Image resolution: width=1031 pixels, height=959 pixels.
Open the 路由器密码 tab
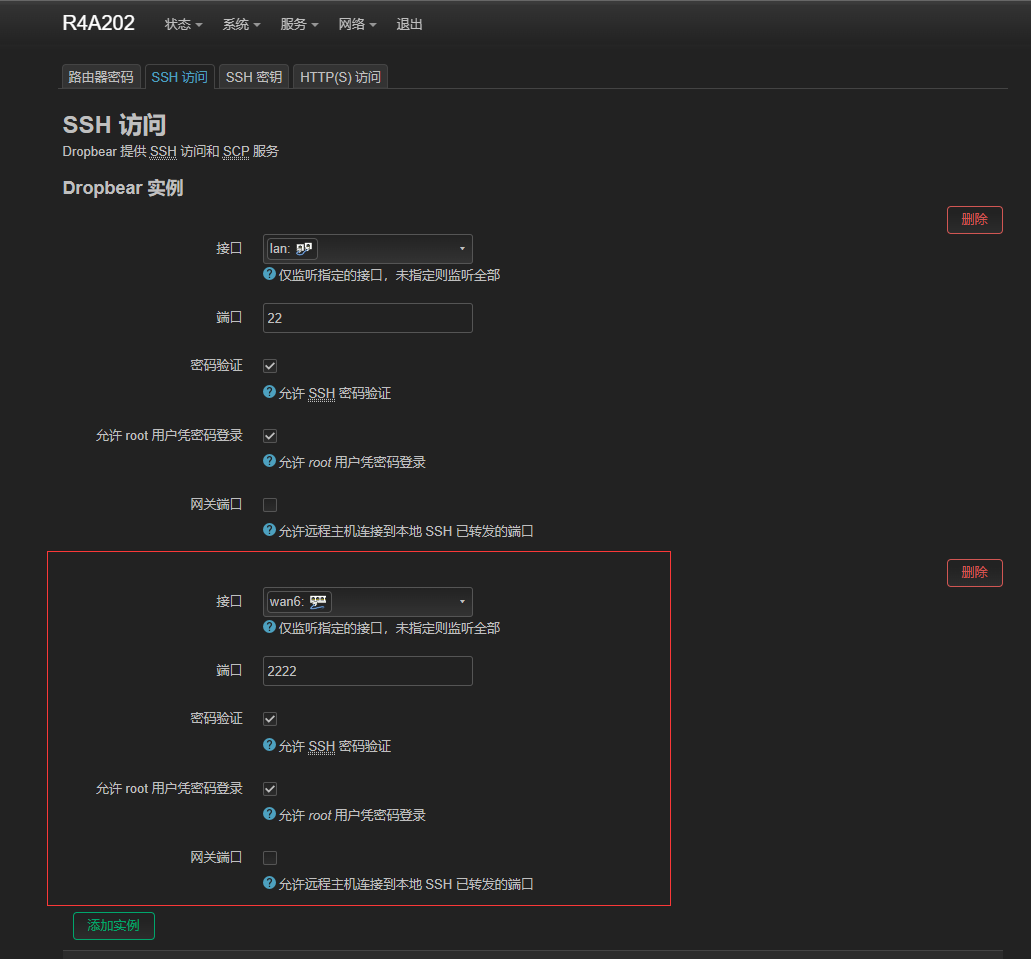pyautogui.click(x=100, y=77)
